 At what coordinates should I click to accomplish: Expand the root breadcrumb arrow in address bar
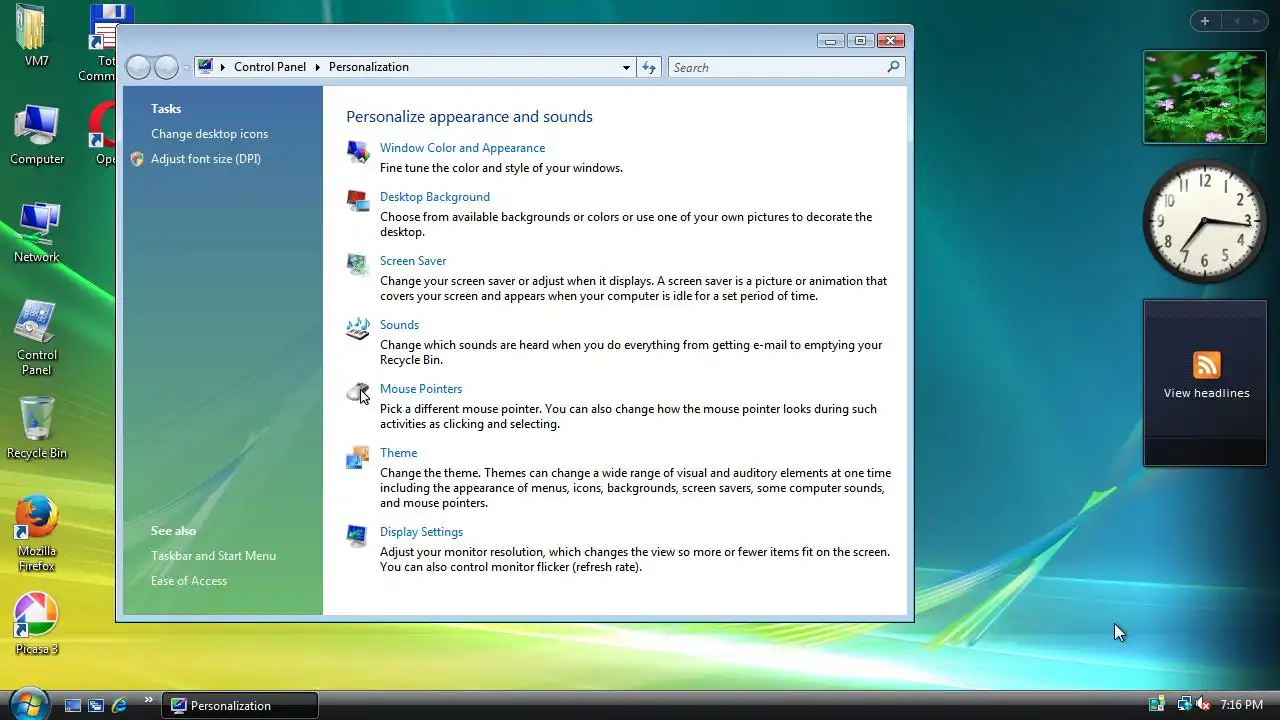[x=223, y=67]
